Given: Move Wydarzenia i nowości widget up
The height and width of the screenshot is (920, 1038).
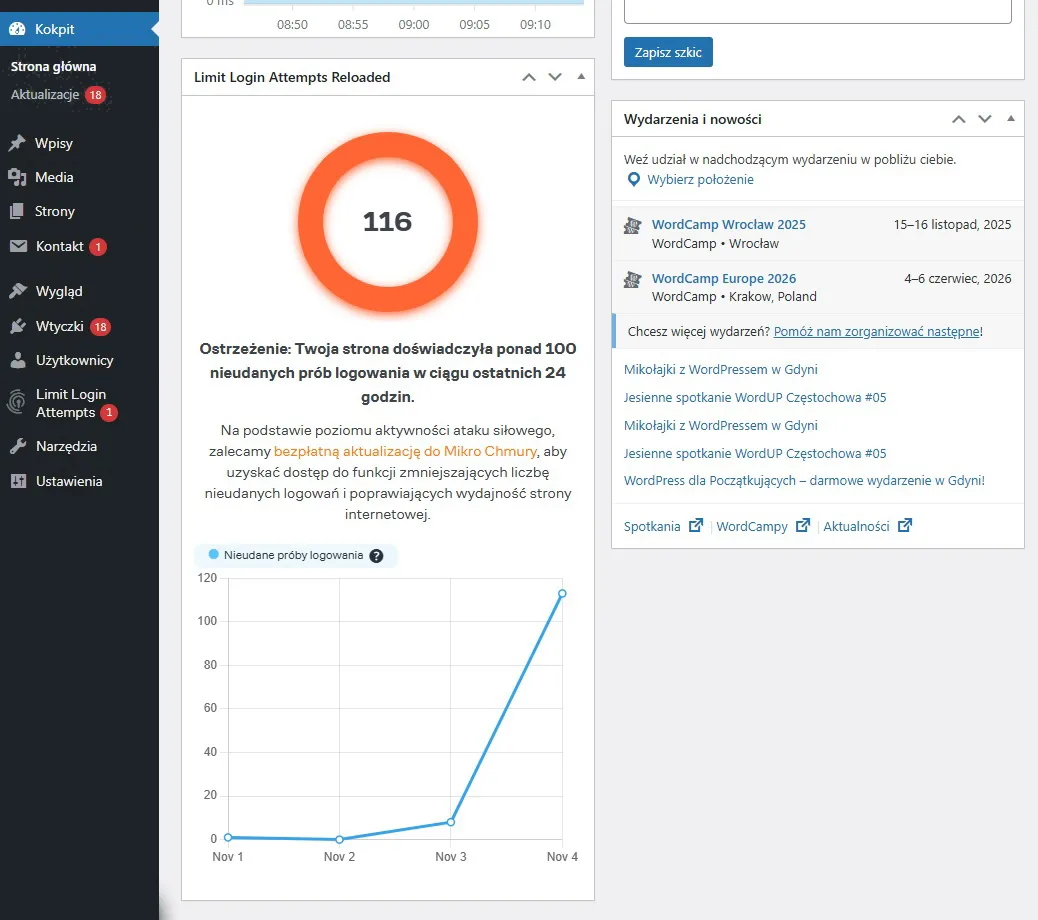Looking at the screenshot, I should point(959,119).
